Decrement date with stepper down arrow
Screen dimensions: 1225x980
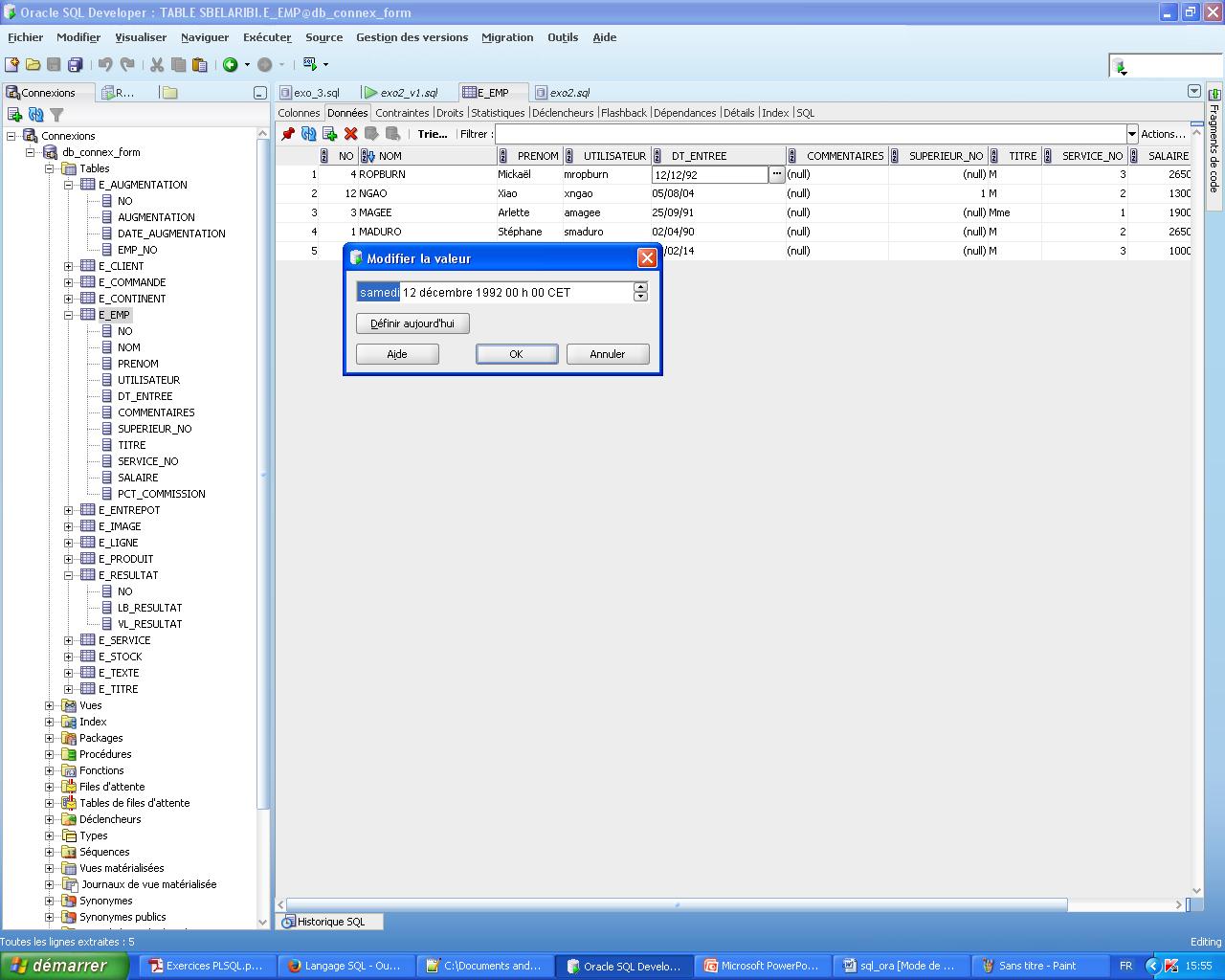[x=640, y=297]
